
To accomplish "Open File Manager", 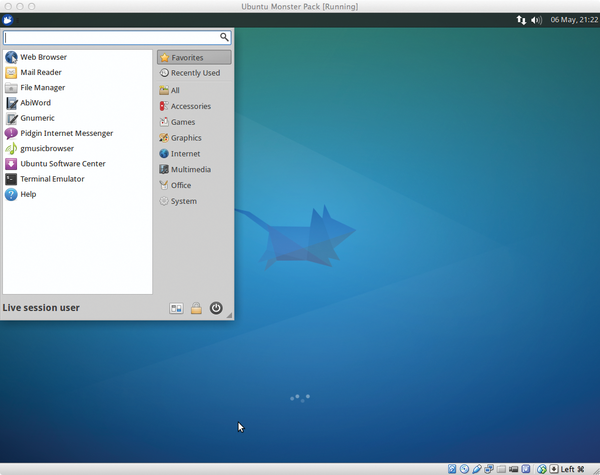I will click(78, 88).
